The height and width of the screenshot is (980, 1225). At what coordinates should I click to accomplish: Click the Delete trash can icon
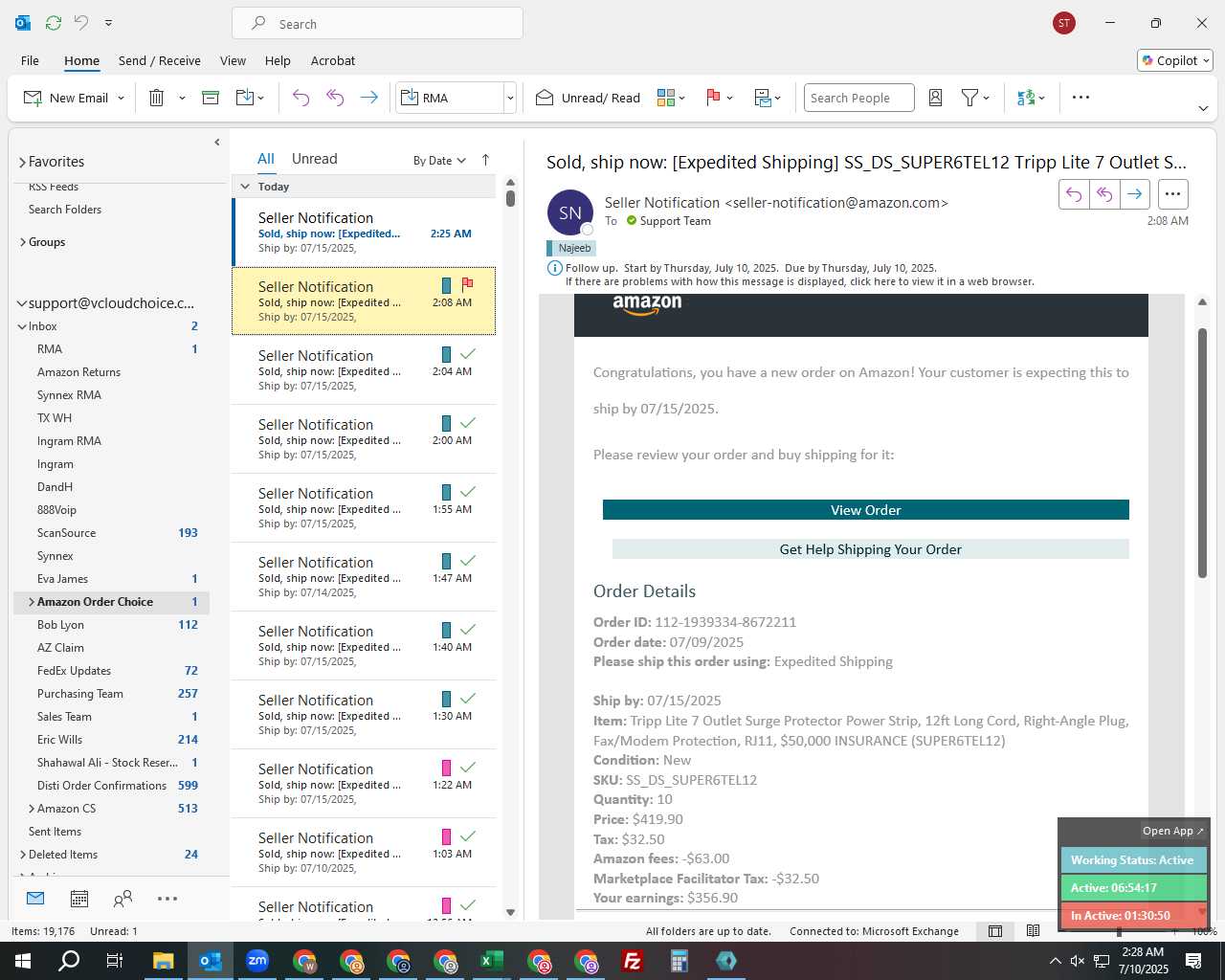pos(157,98)
